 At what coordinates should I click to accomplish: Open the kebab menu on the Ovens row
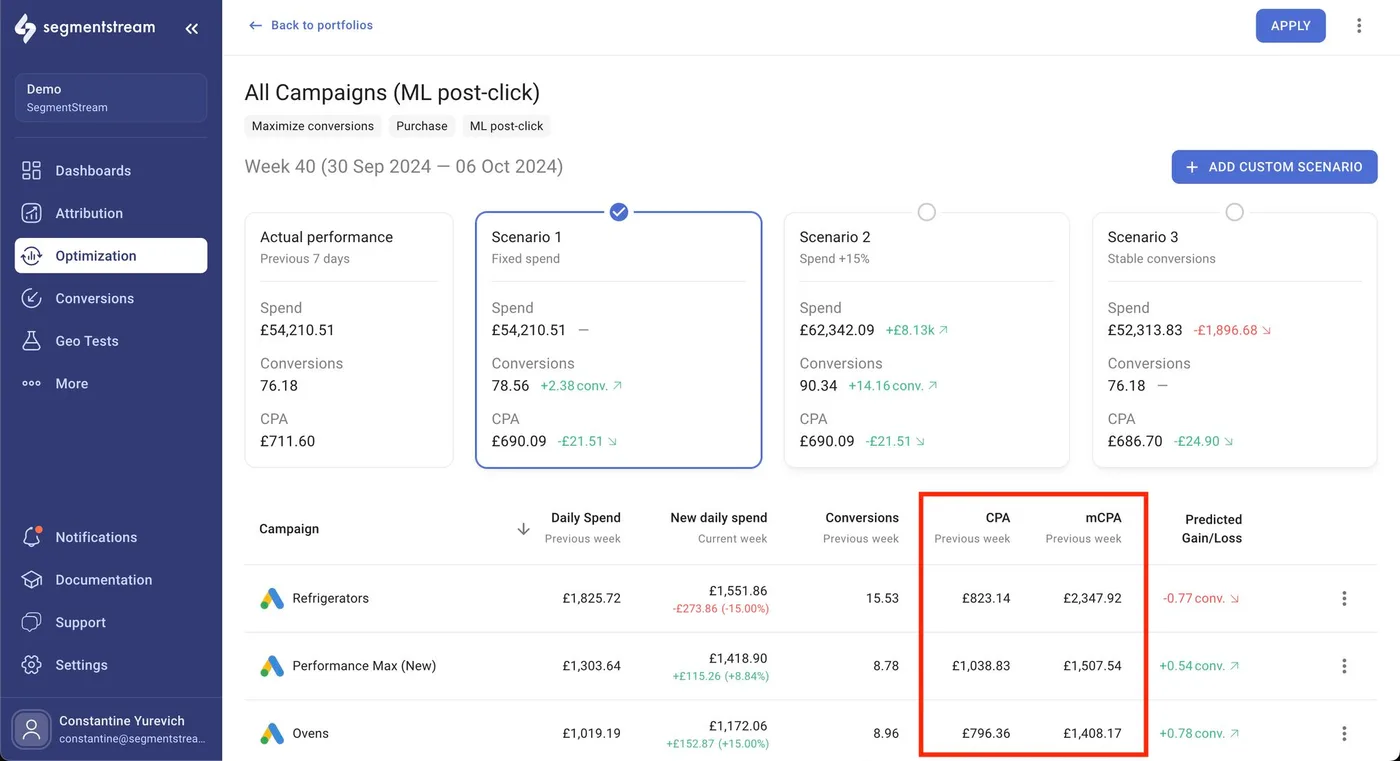[1344, 733]
